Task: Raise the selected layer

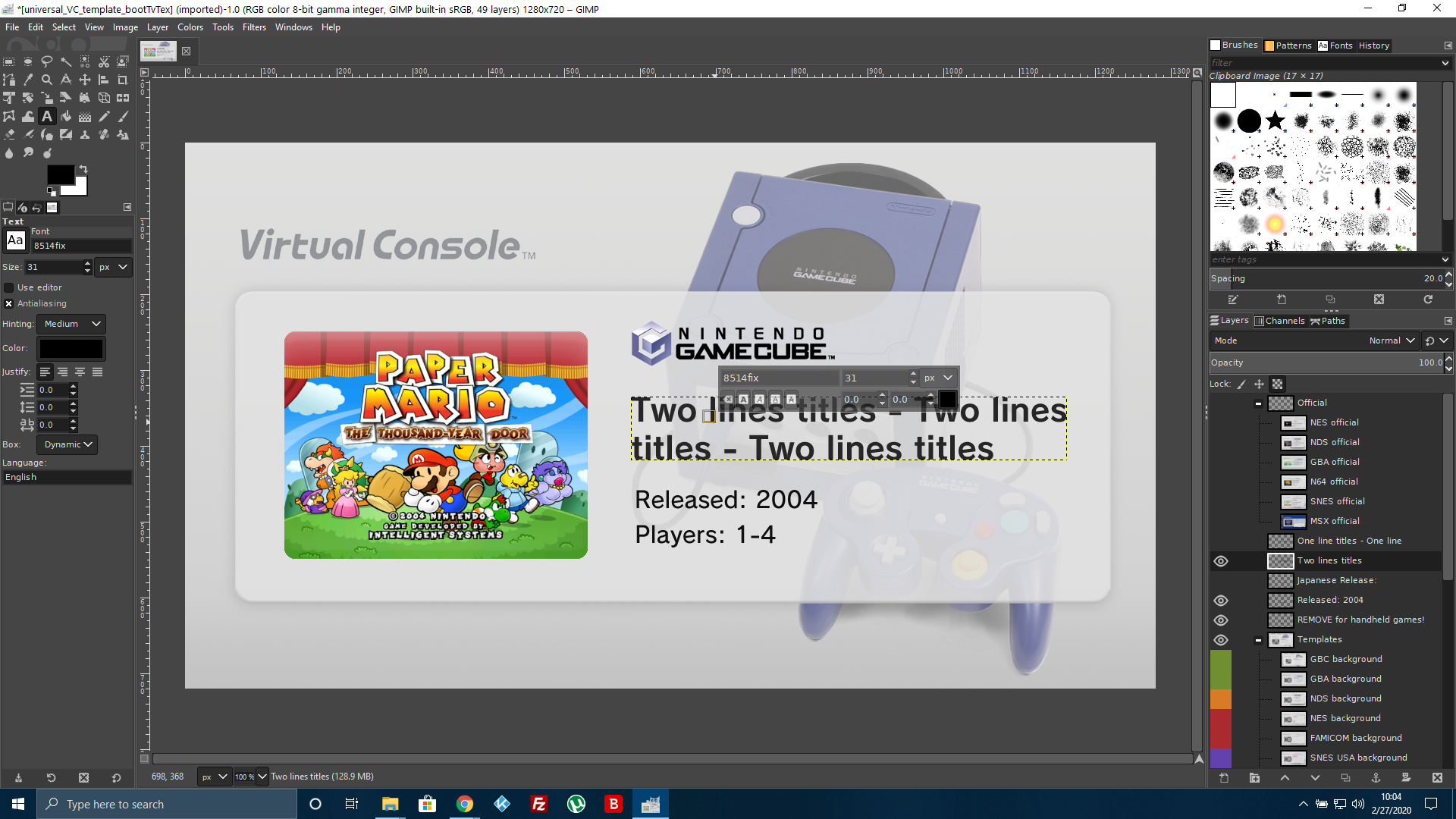Action: [1285, 778]
